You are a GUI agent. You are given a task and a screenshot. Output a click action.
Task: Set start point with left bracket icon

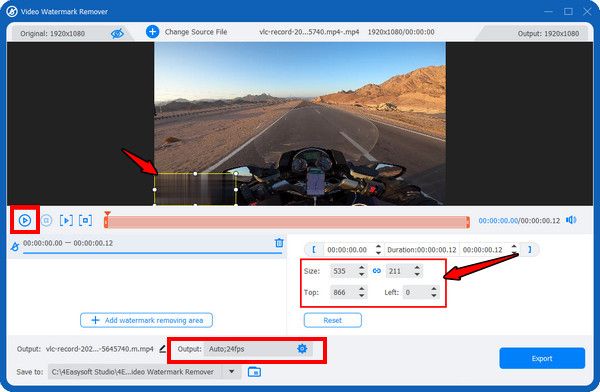click(x=314, y=249)
